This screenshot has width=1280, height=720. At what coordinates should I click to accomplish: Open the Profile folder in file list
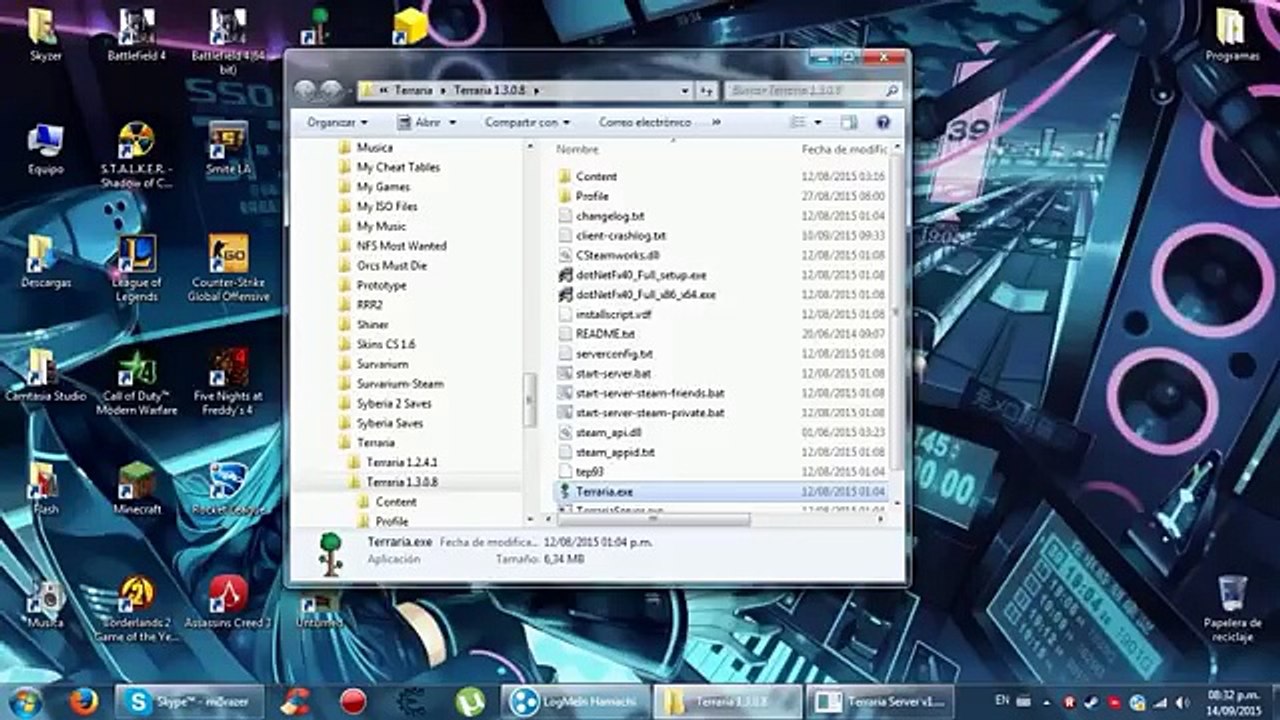coord(592,196)
